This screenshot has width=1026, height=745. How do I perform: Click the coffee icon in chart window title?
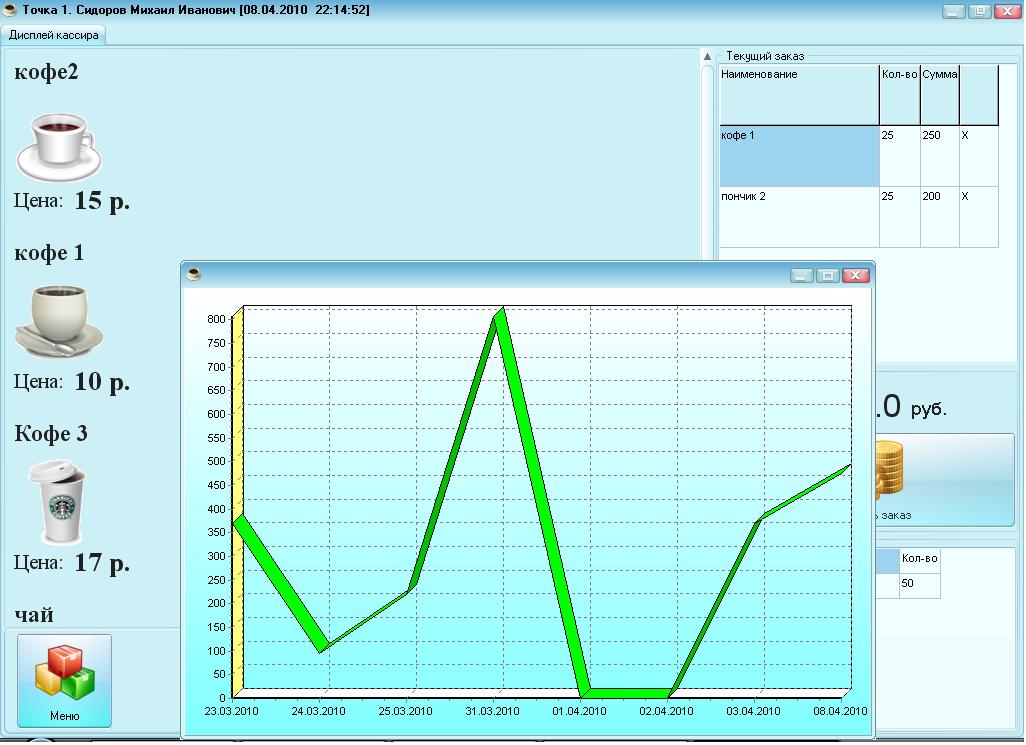(194, 274)
